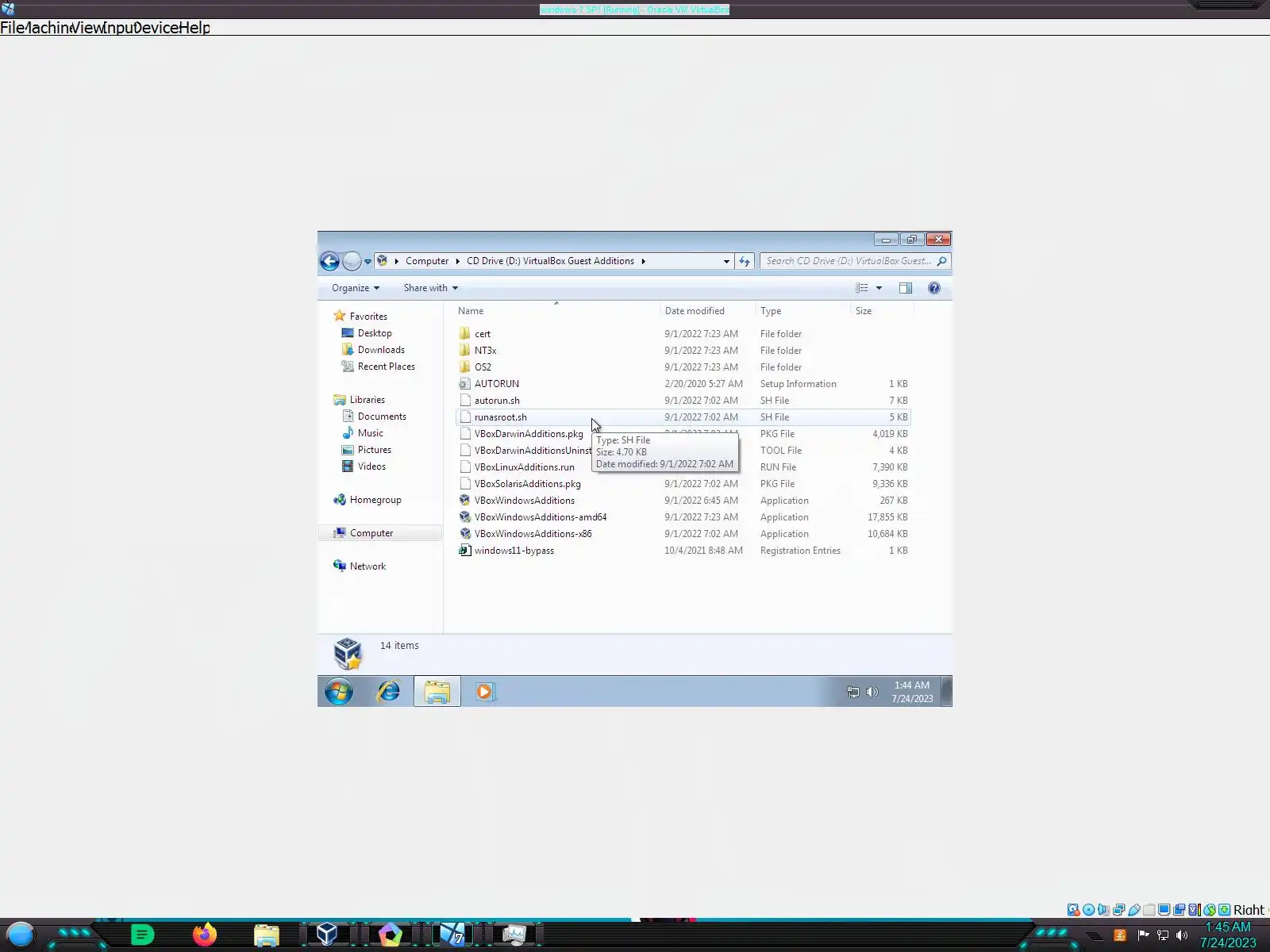Open the host start menu orb
The width and height of the screenshot is (1270, 952).
click(20, 935)
